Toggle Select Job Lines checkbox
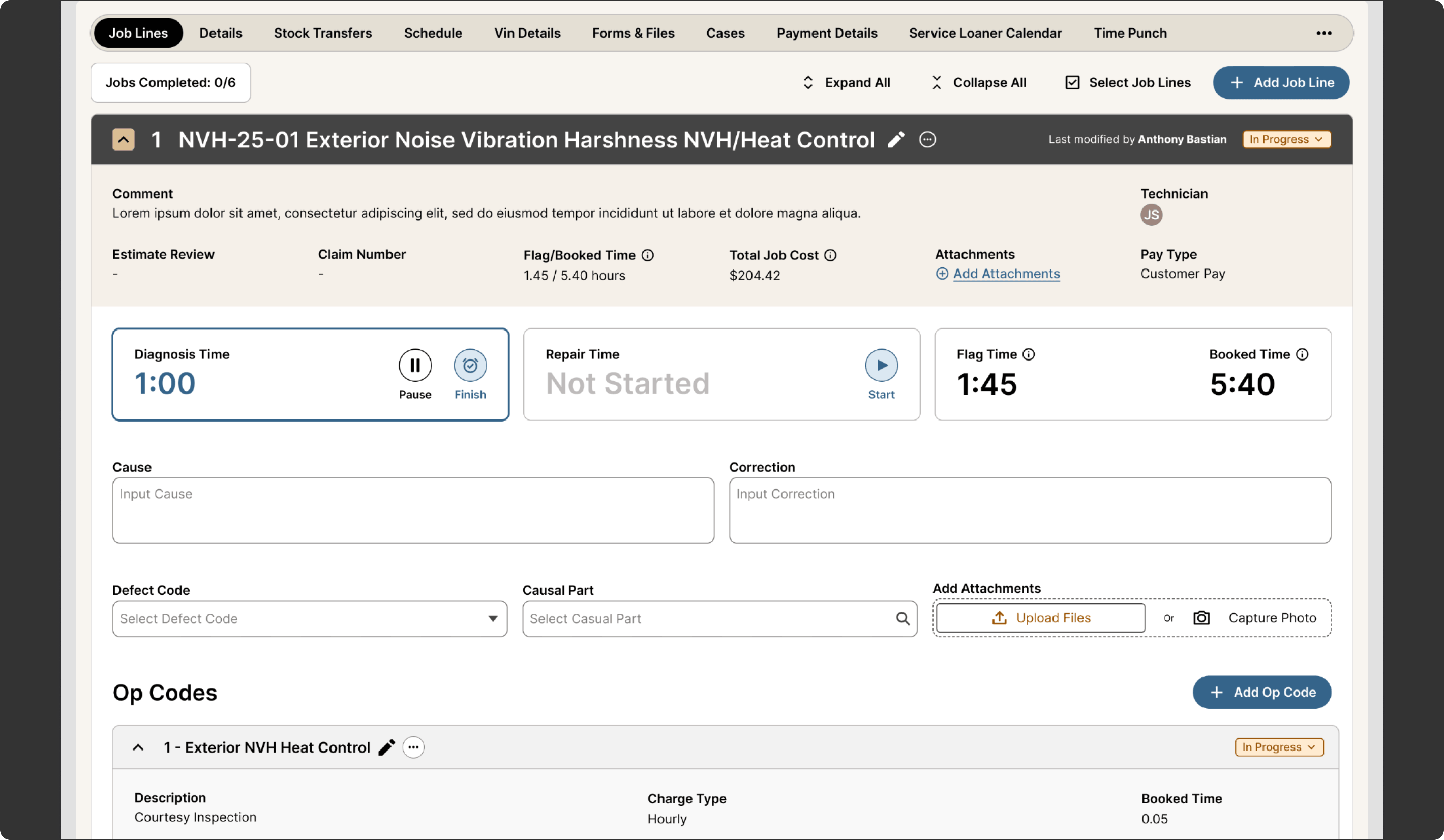Image resolution: width=1444 pixels, height=840 pixels. (x=1072, y=82)
